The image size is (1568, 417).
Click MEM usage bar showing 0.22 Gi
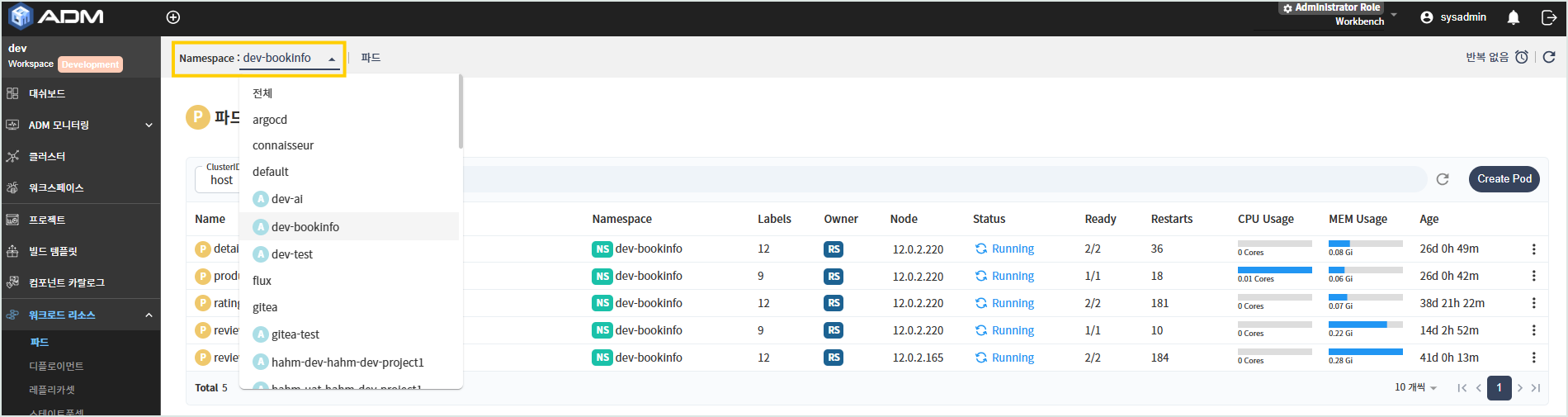[x=1365, y=325]
